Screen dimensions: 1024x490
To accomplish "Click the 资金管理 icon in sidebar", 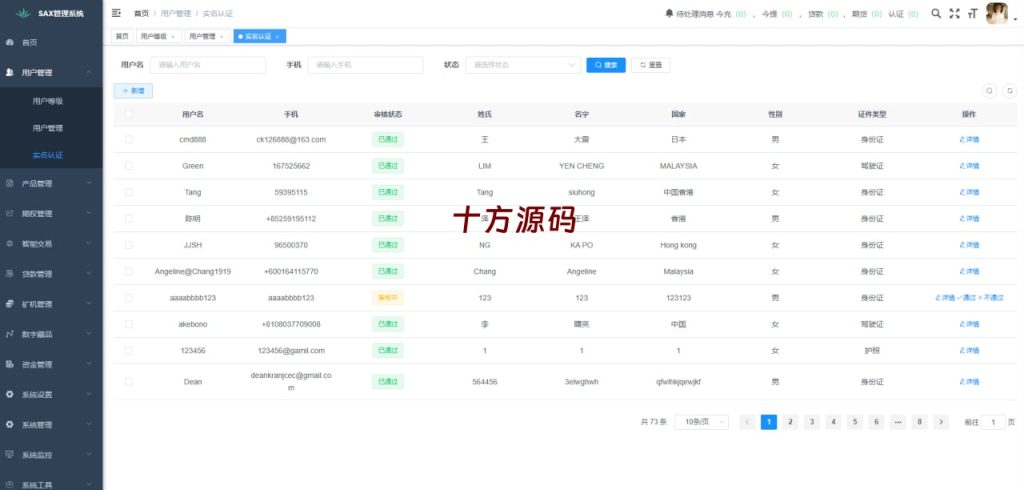I will [x=10, y=364].
